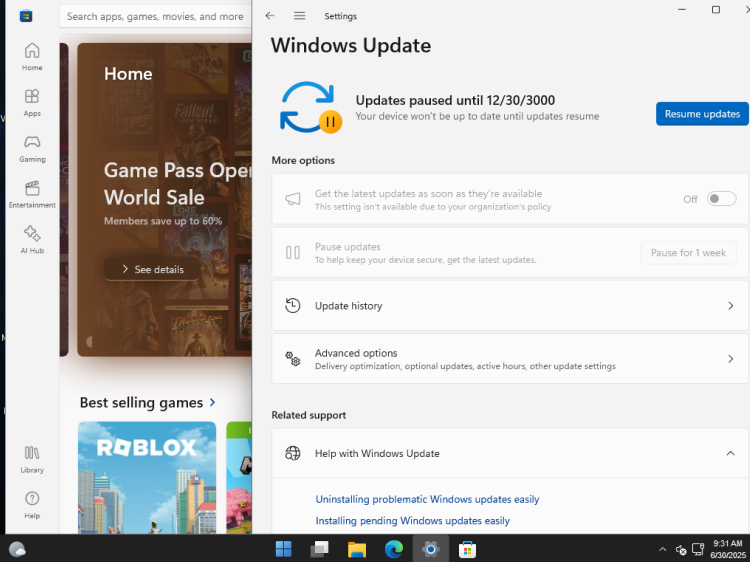Screen dimensions: 750x562
Task: Click the Microsoft Store taskbar icon
Action: point(467,549)
